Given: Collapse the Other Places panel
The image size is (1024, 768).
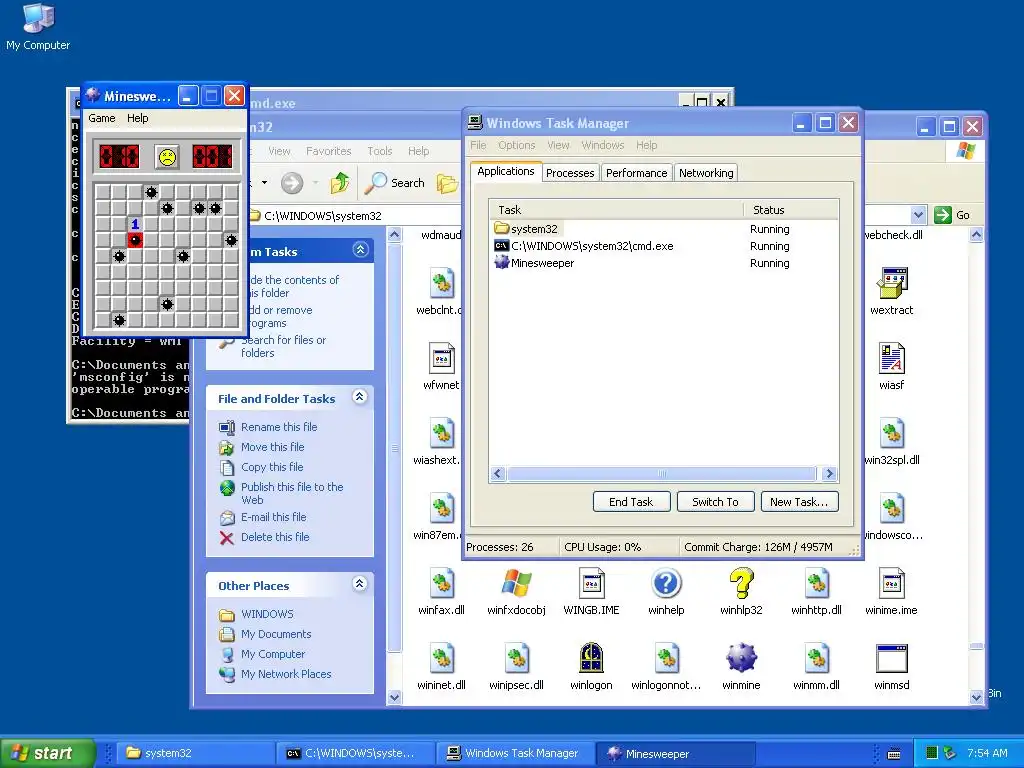Looking at the screenshot, I should (359, 583).
